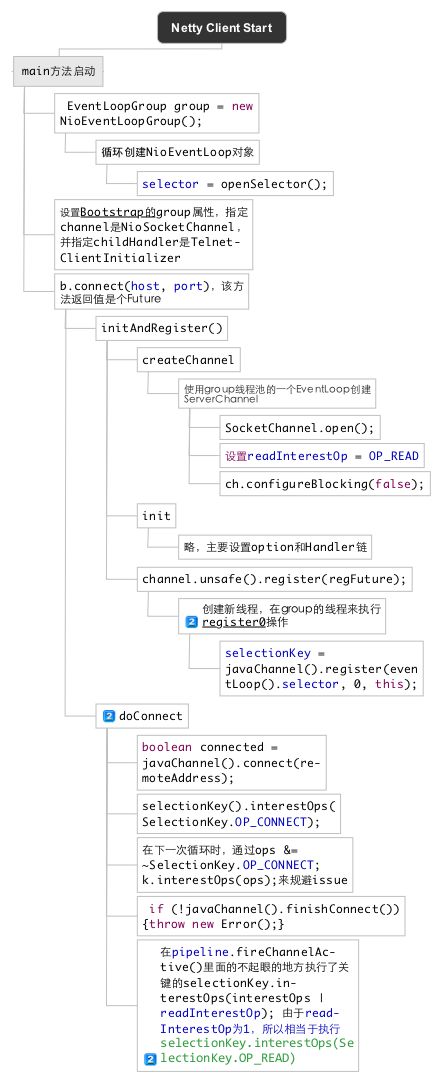Select the new NioEventLoopGroup() node
The height and width of the screenshot is (1083, 444).
click(x=157, y=113)
